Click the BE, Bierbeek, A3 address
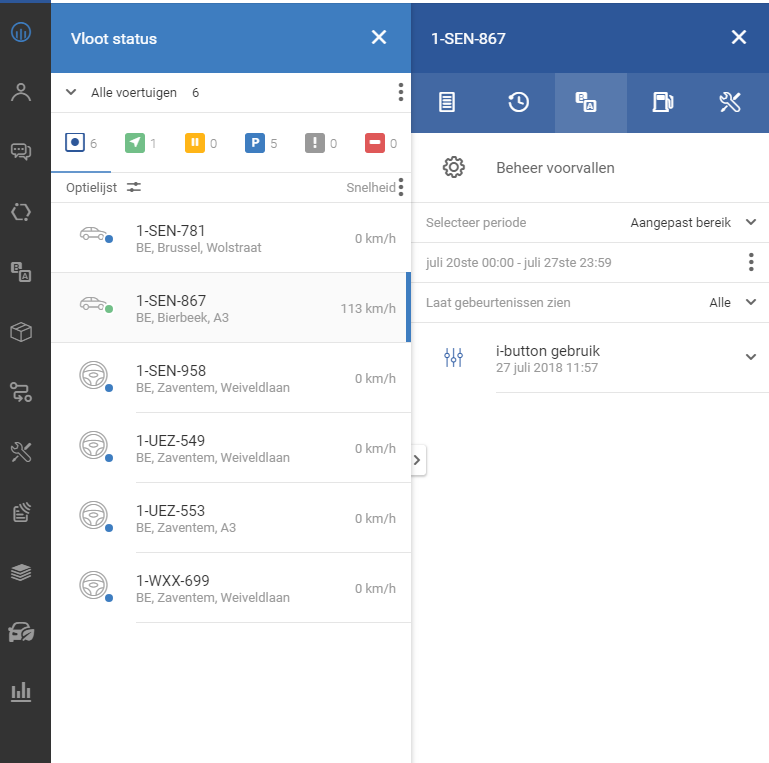This screenshot has height=763, width=769. pyautogui.click(x=182, y=318)
